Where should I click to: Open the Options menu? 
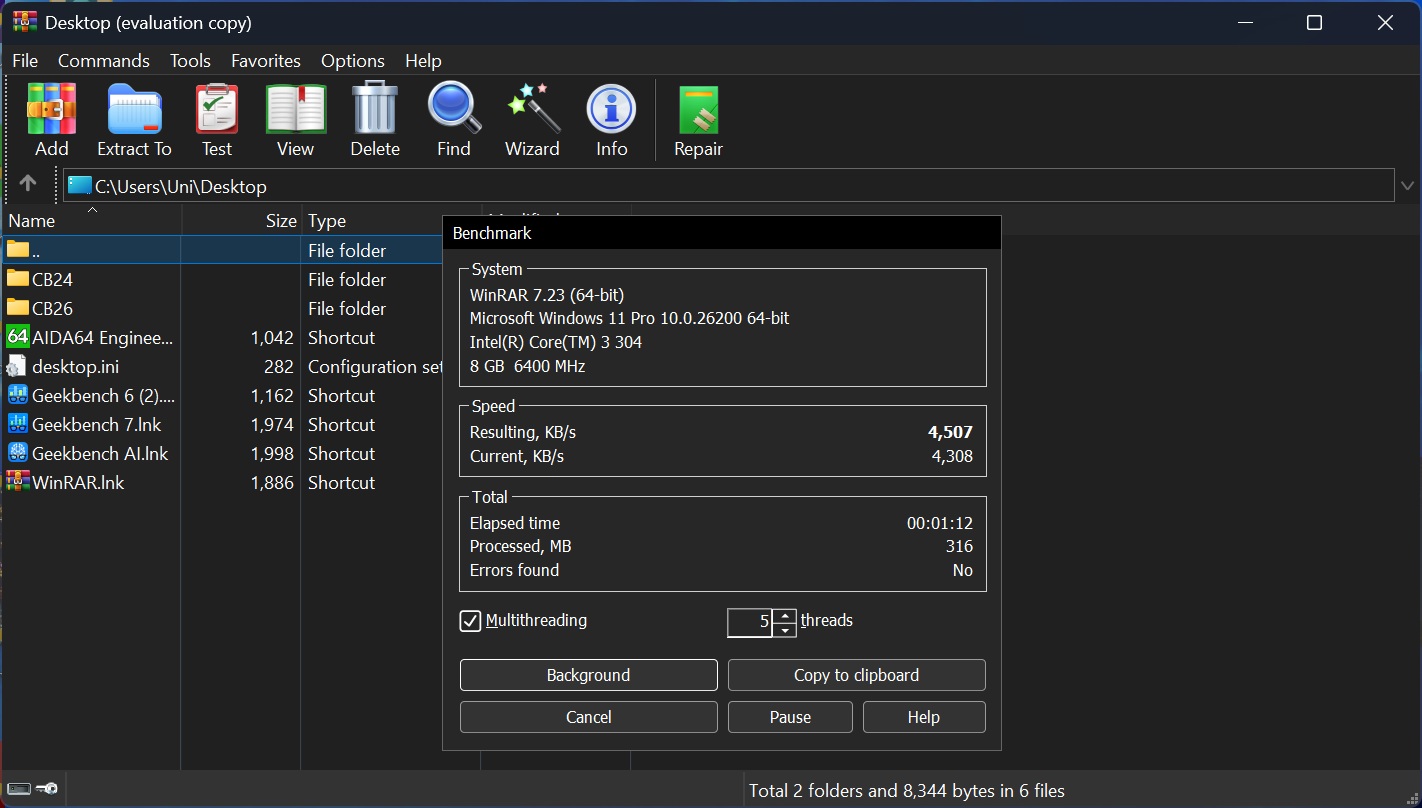[x=353, y=61]
